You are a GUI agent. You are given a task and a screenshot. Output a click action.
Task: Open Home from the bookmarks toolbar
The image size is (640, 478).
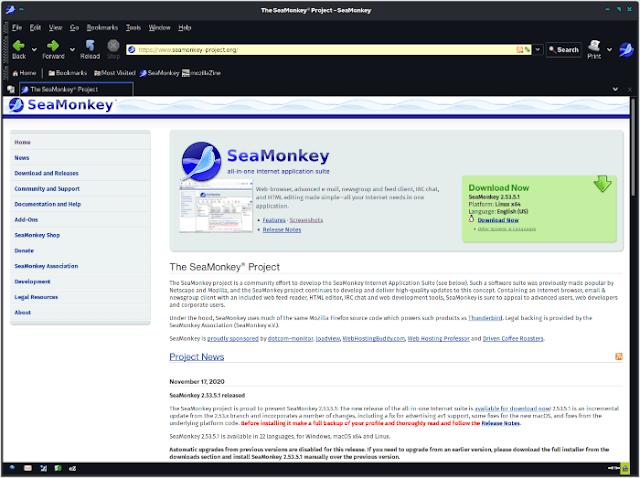(24, 73)
